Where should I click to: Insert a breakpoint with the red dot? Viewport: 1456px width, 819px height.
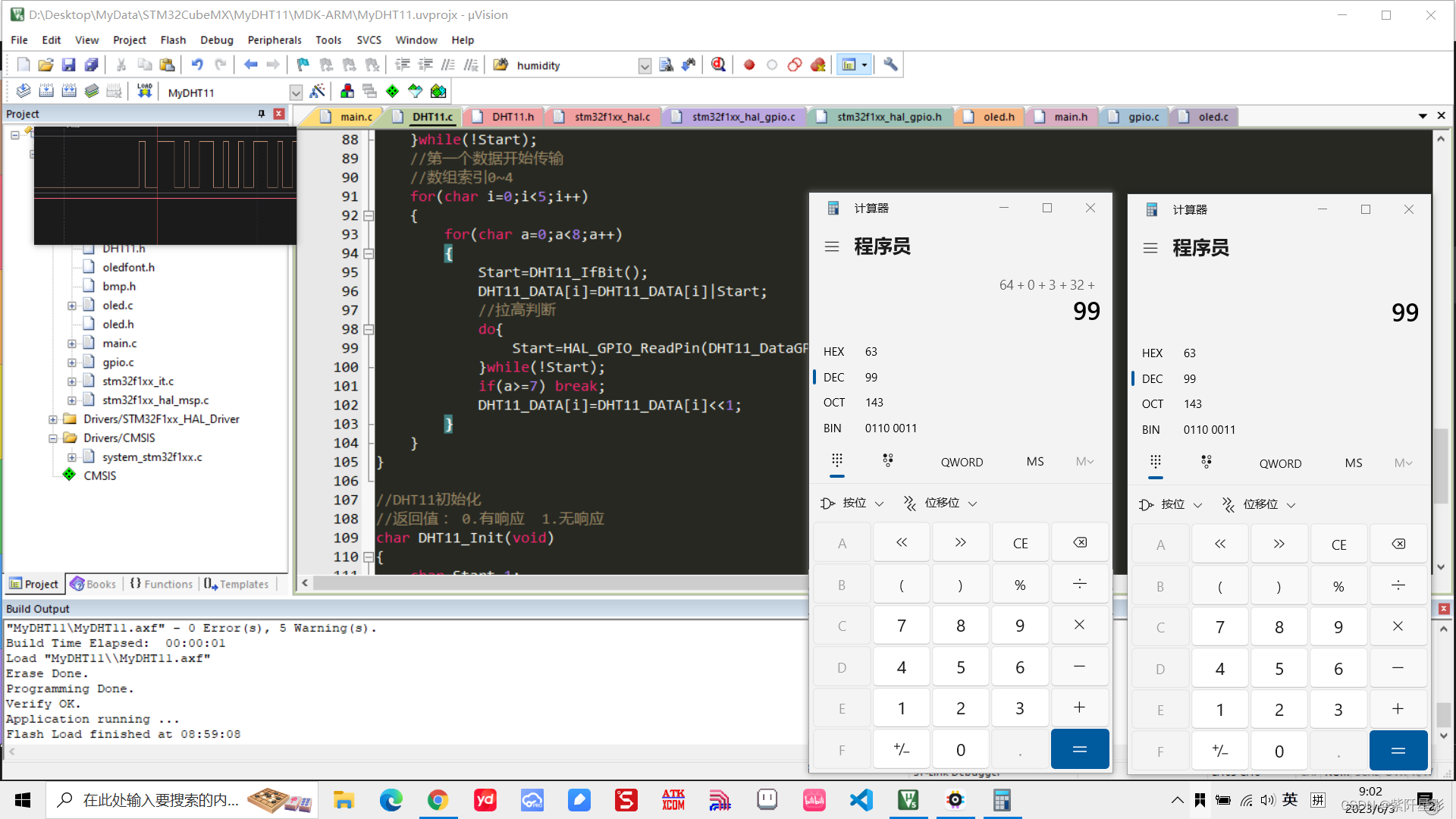[749, 65]
